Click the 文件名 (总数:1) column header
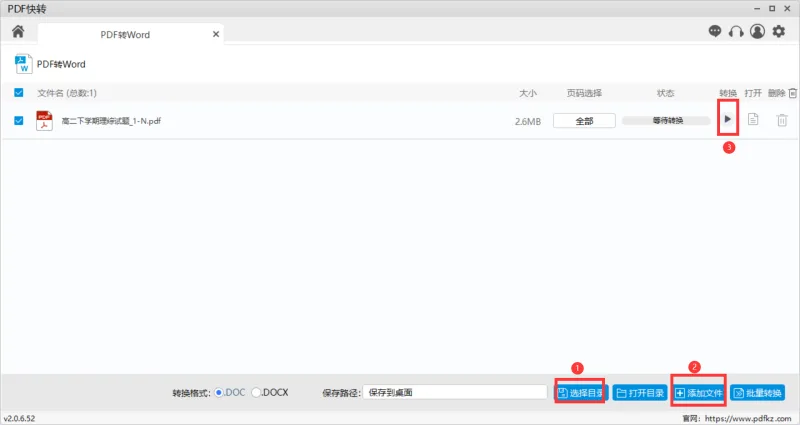800x425 pixels. 67,93
